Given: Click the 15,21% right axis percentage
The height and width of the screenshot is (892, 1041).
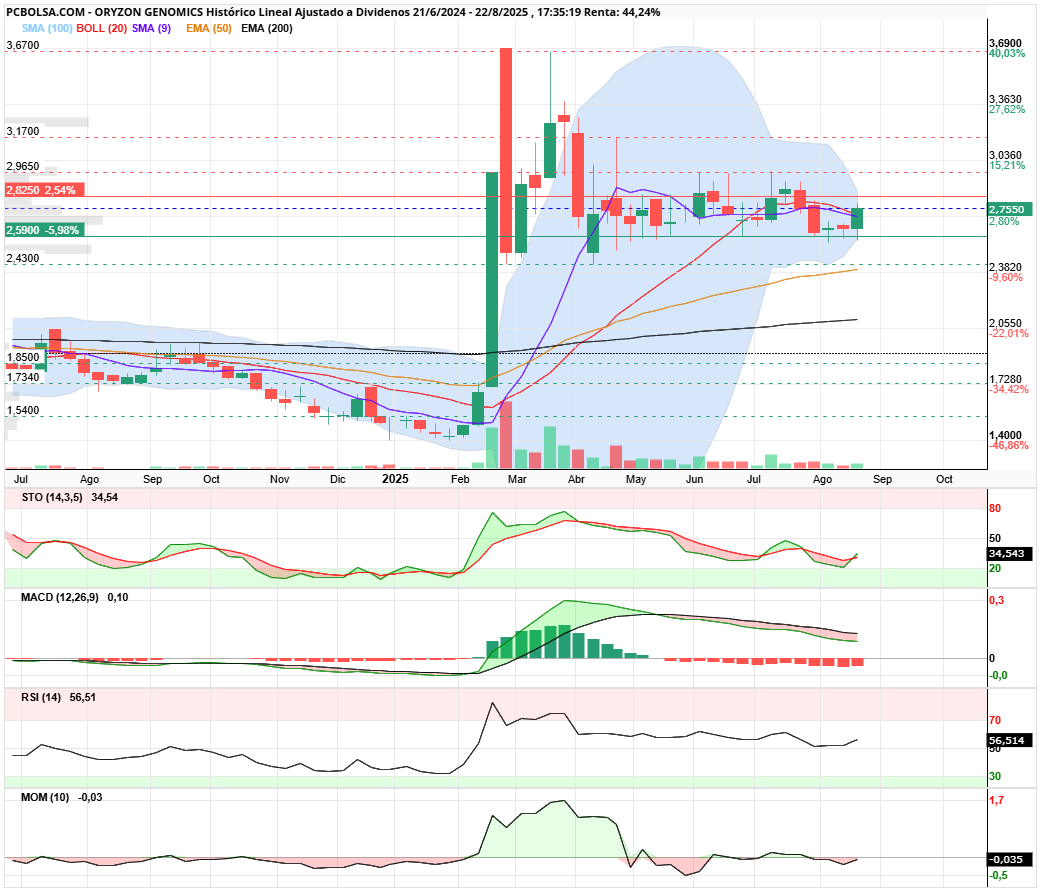Looking at the screenshot, I should click(x=1007, y=165).
